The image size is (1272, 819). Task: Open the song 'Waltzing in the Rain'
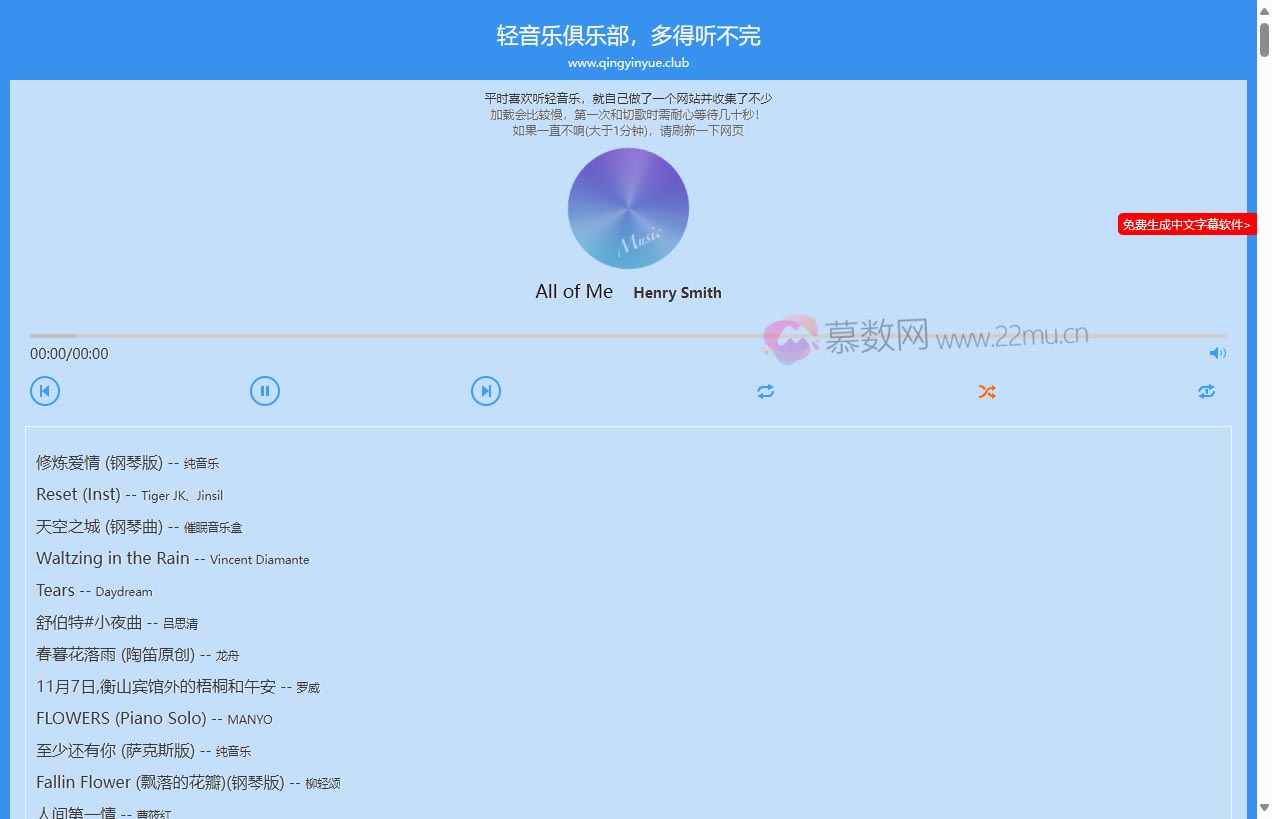click(111, 558)
